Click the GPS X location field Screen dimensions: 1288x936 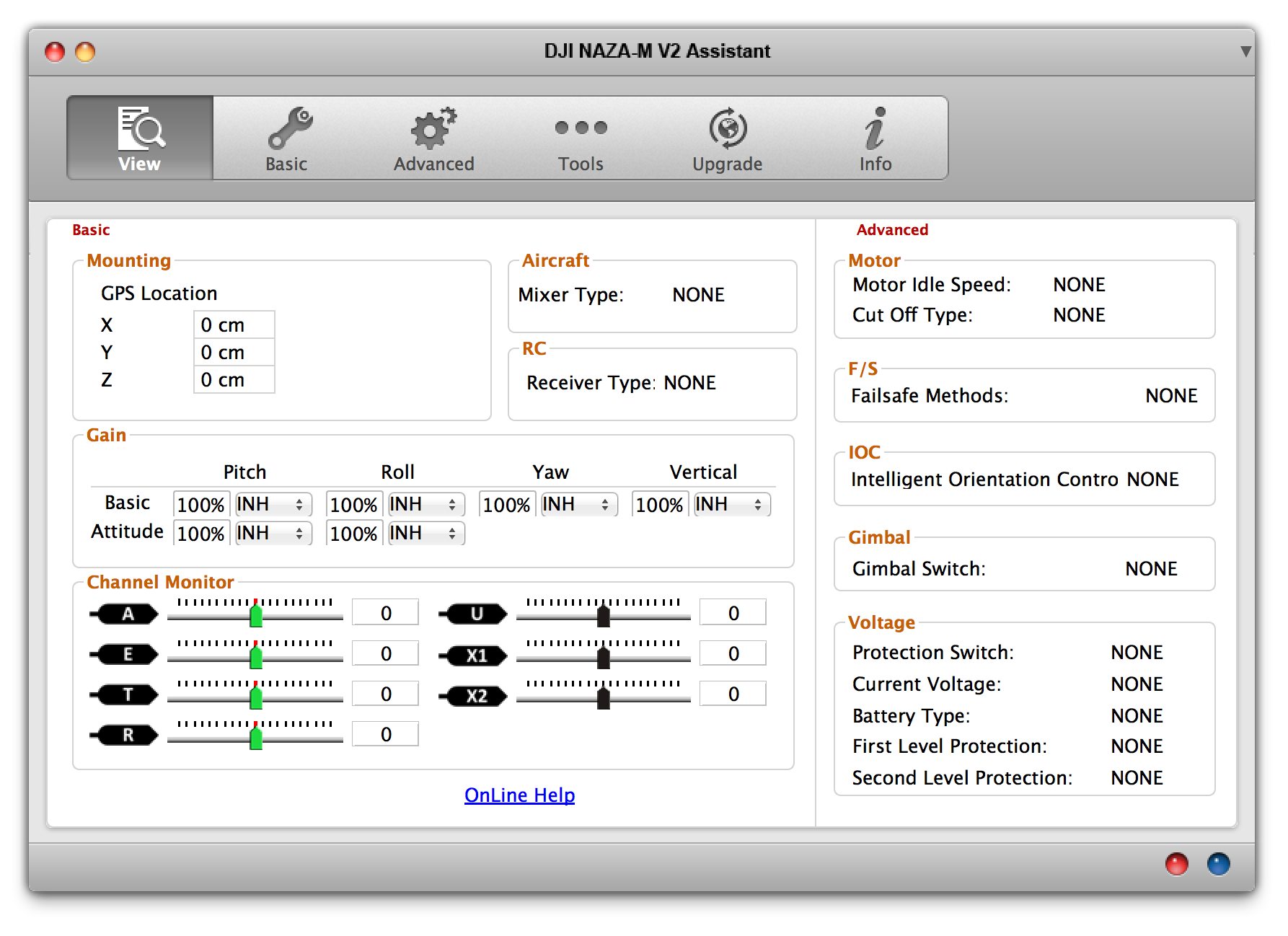pos(234,324)
